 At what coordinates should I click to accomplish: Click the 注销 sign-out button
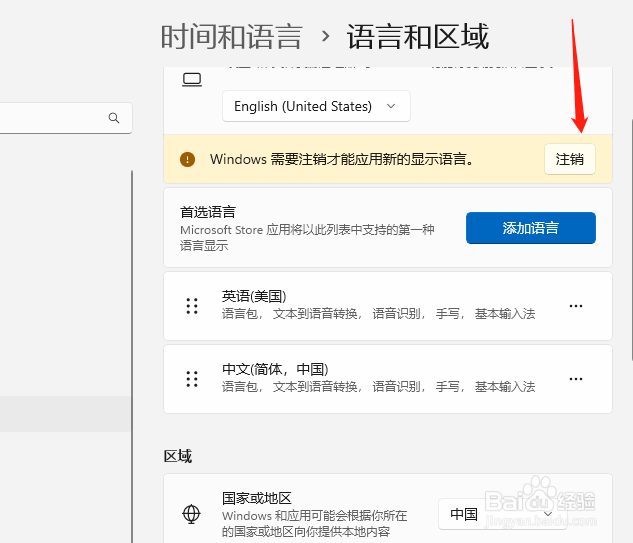(x=570, y=159)
